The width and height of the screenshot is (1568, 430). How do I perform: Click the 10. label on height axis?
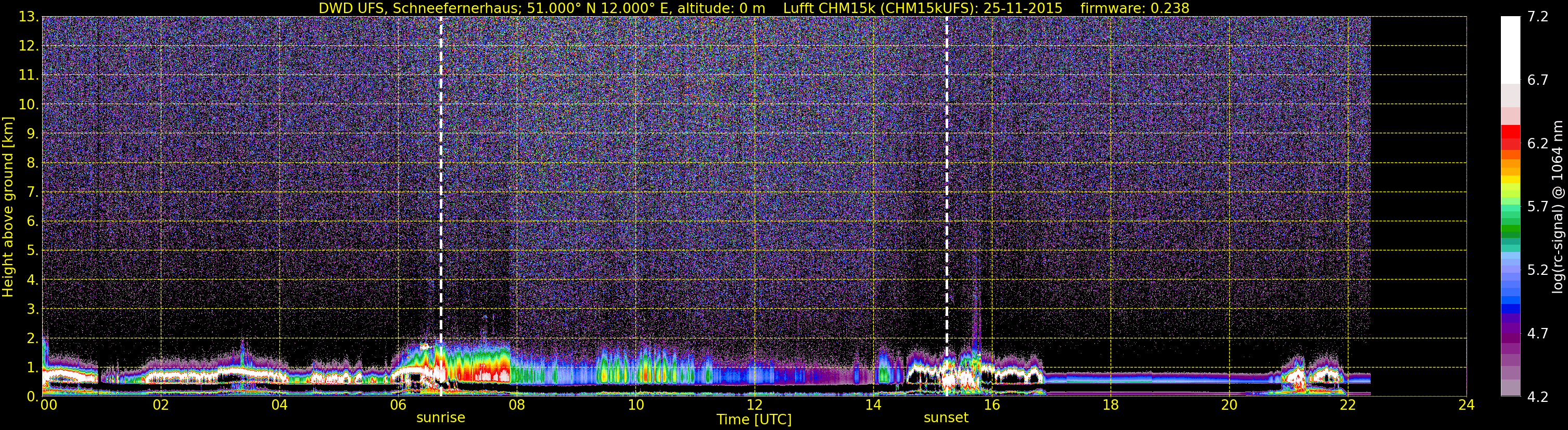29,105
